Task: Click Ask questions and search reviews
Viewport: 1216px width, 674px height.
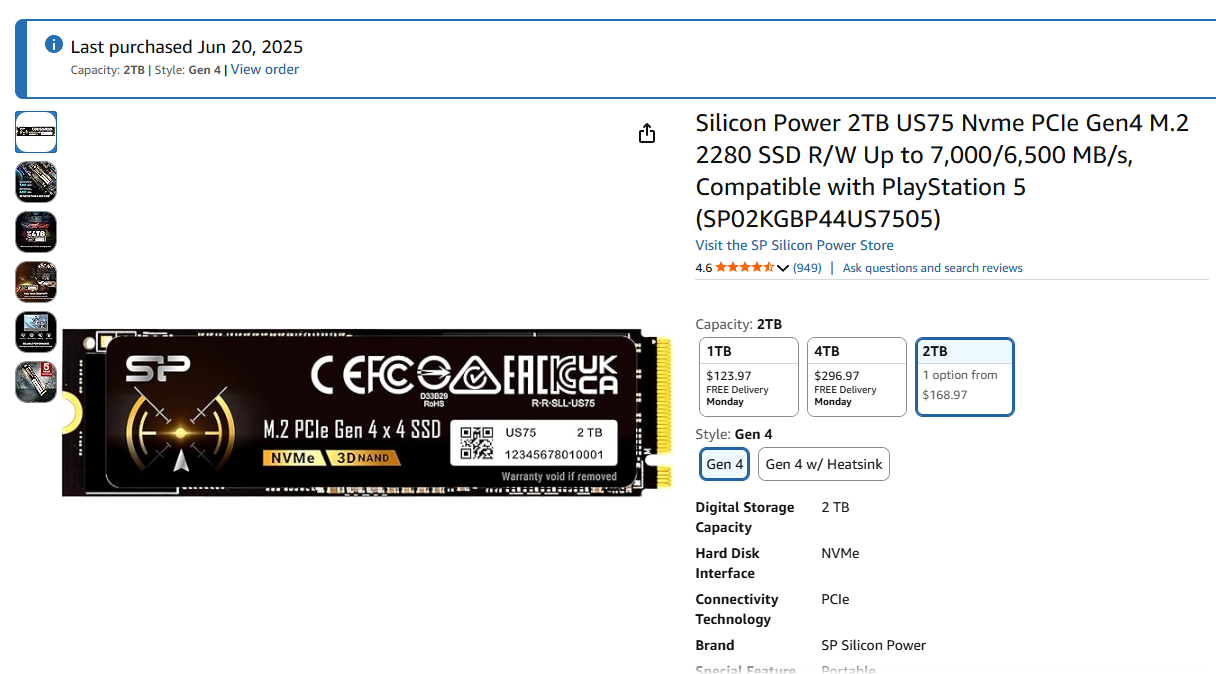Action: click(933, 268)
